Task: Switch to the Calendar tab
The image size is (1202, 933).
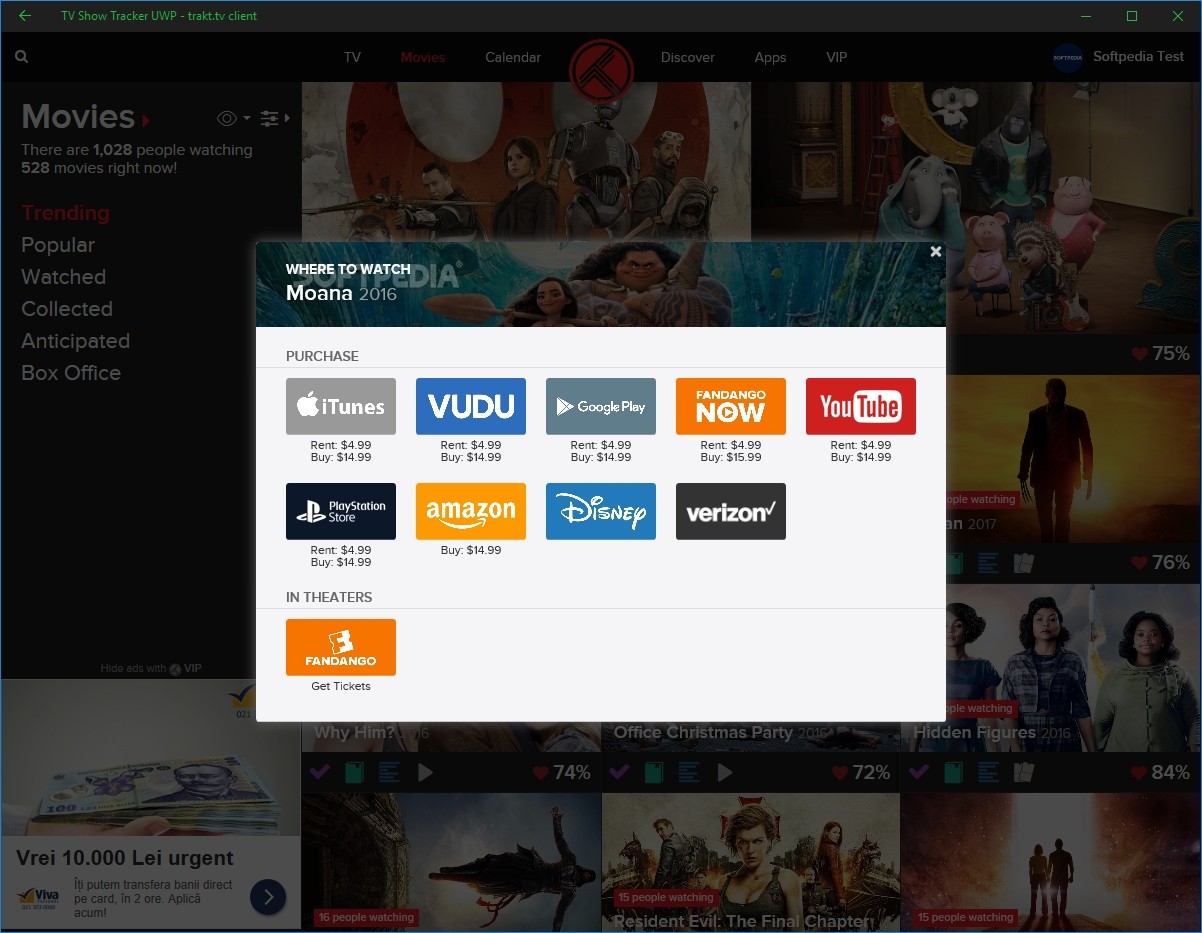Action: pyautogui.click(x=513, y=57)
